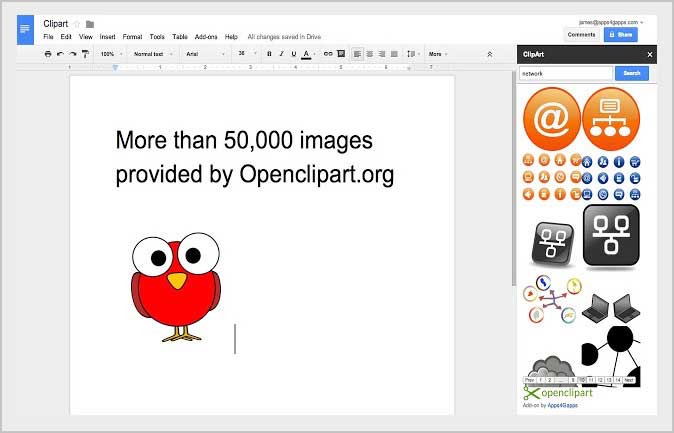674x433 pixels.
Task: Star the Clipart document
Action: [x=77, y=25]
